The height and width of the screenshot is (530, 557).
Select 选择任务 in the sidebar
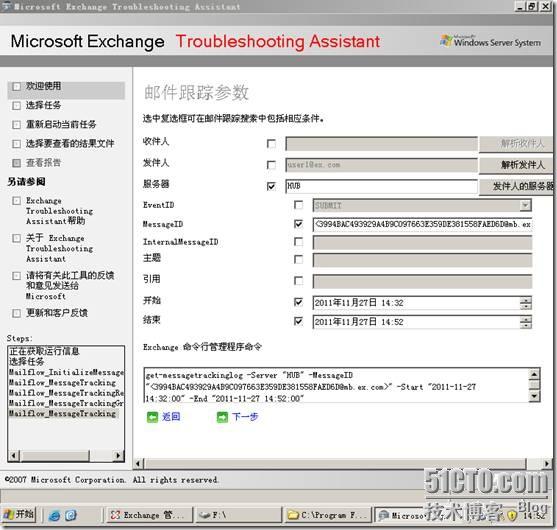[43, 106]
